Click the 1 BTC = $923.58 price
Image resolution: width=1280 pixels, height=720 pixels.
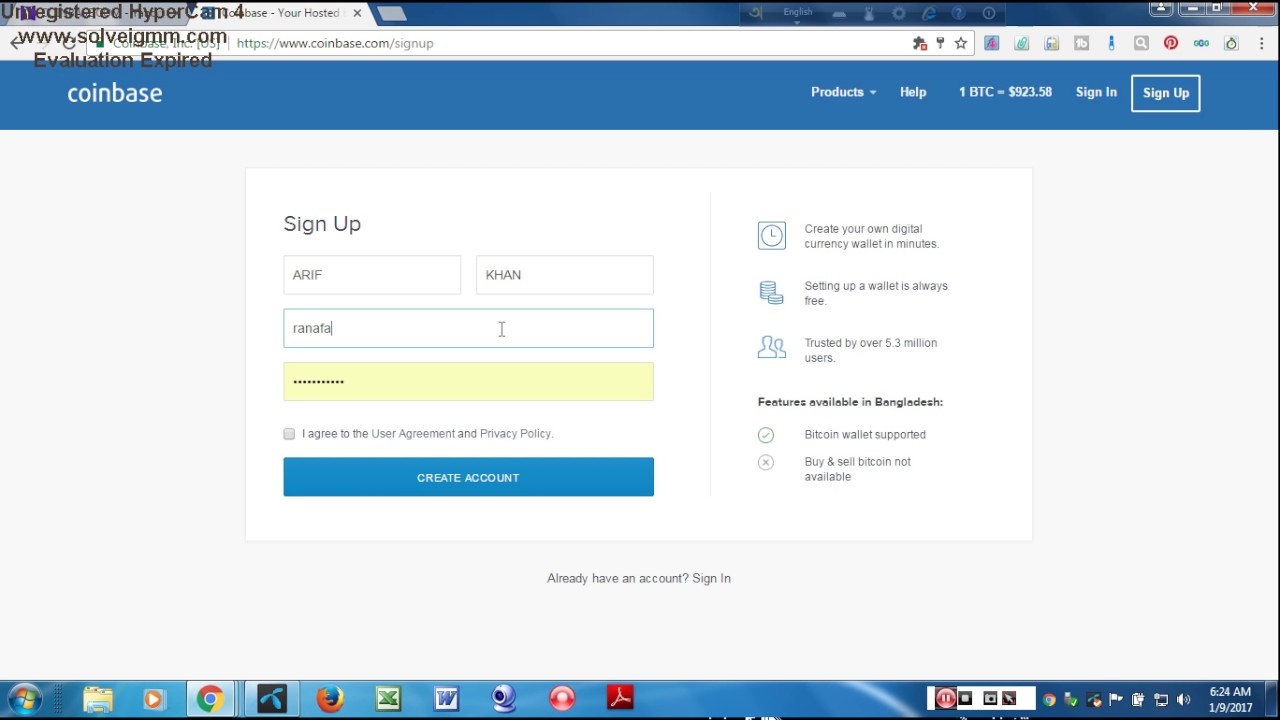[x=1005, y=92]
